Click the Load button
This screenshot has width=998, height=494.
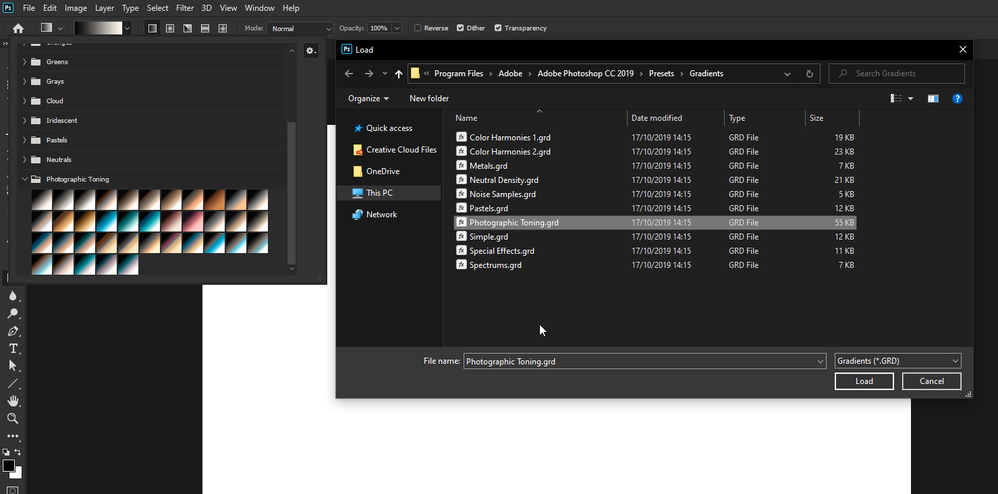864,381
